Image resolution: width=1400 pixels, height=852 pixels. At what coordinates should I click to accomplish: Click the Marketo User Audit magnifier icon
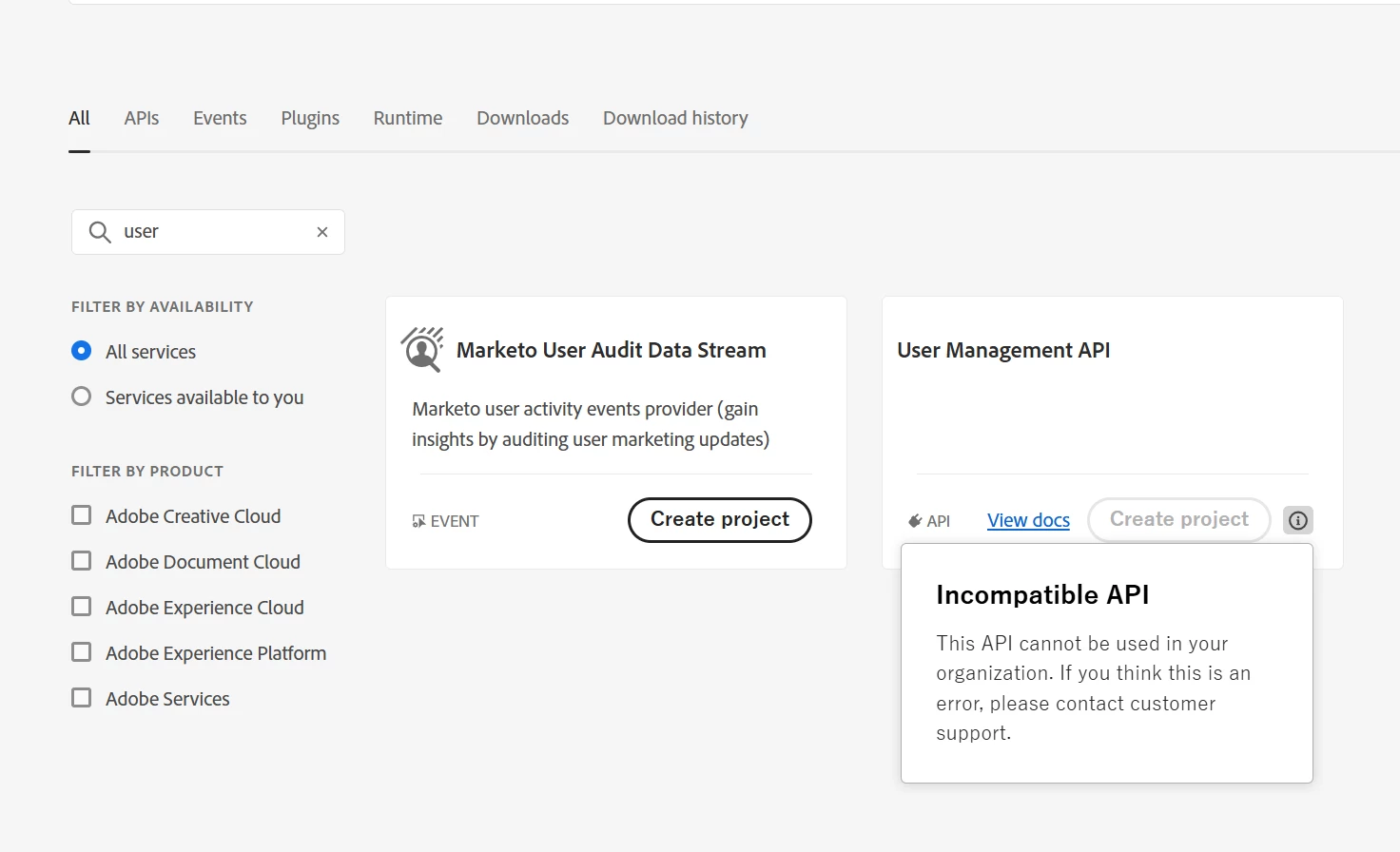(x=422, y=350)
